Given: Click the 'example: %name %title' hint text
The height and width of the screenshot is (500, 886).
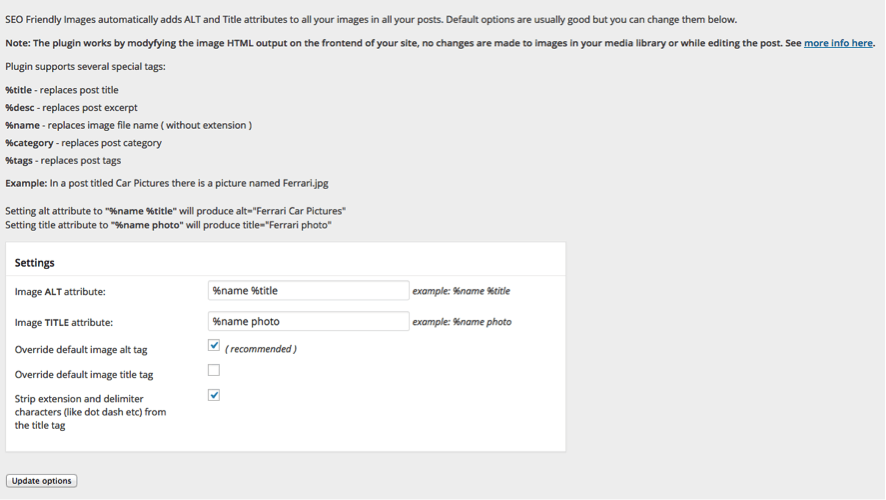Looking at the screenshot, I should point(461,291).
